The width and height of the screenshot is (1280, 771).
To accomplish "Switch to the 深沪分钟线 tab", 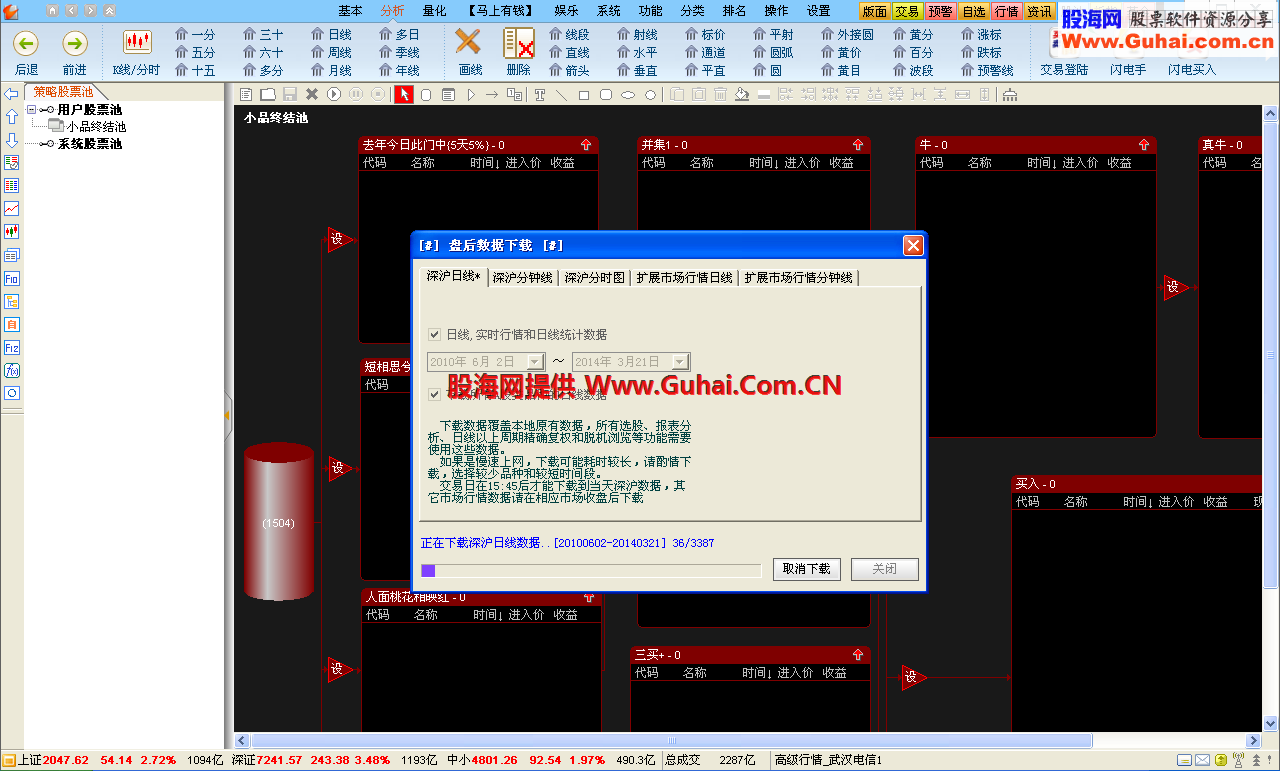I will pos(522,277).
